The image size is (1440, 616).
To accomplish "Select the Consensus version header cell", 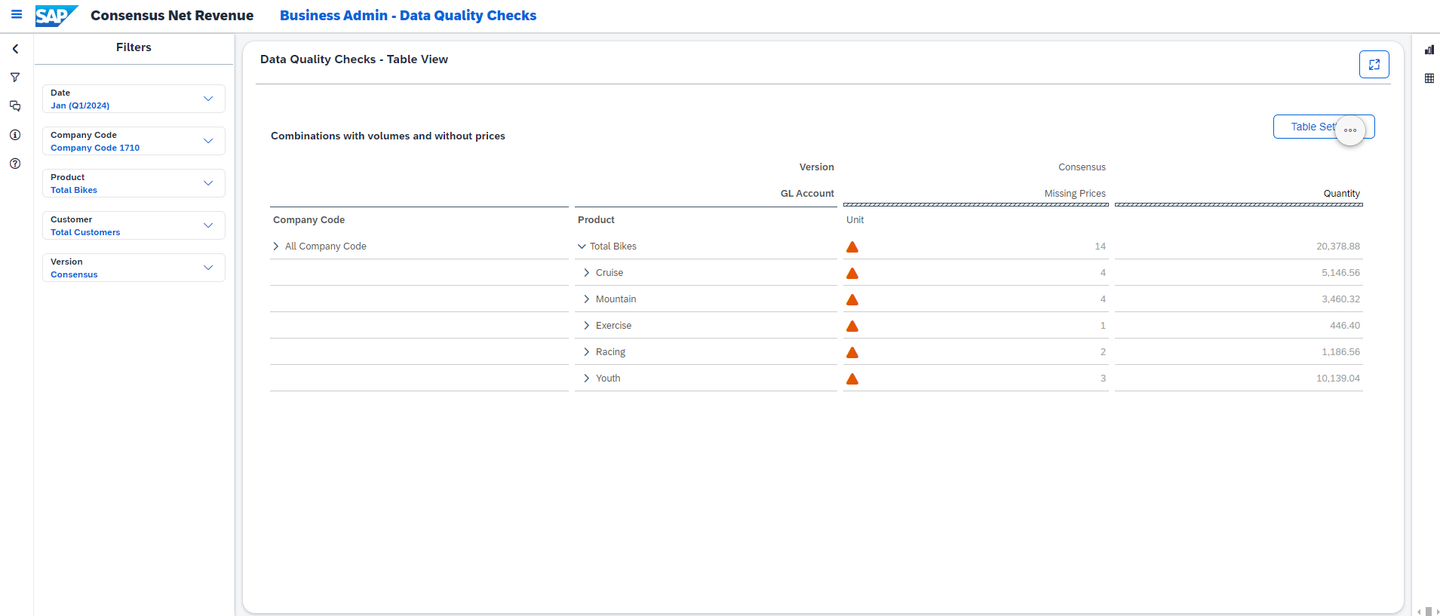I will click(x=1082, y=167).
